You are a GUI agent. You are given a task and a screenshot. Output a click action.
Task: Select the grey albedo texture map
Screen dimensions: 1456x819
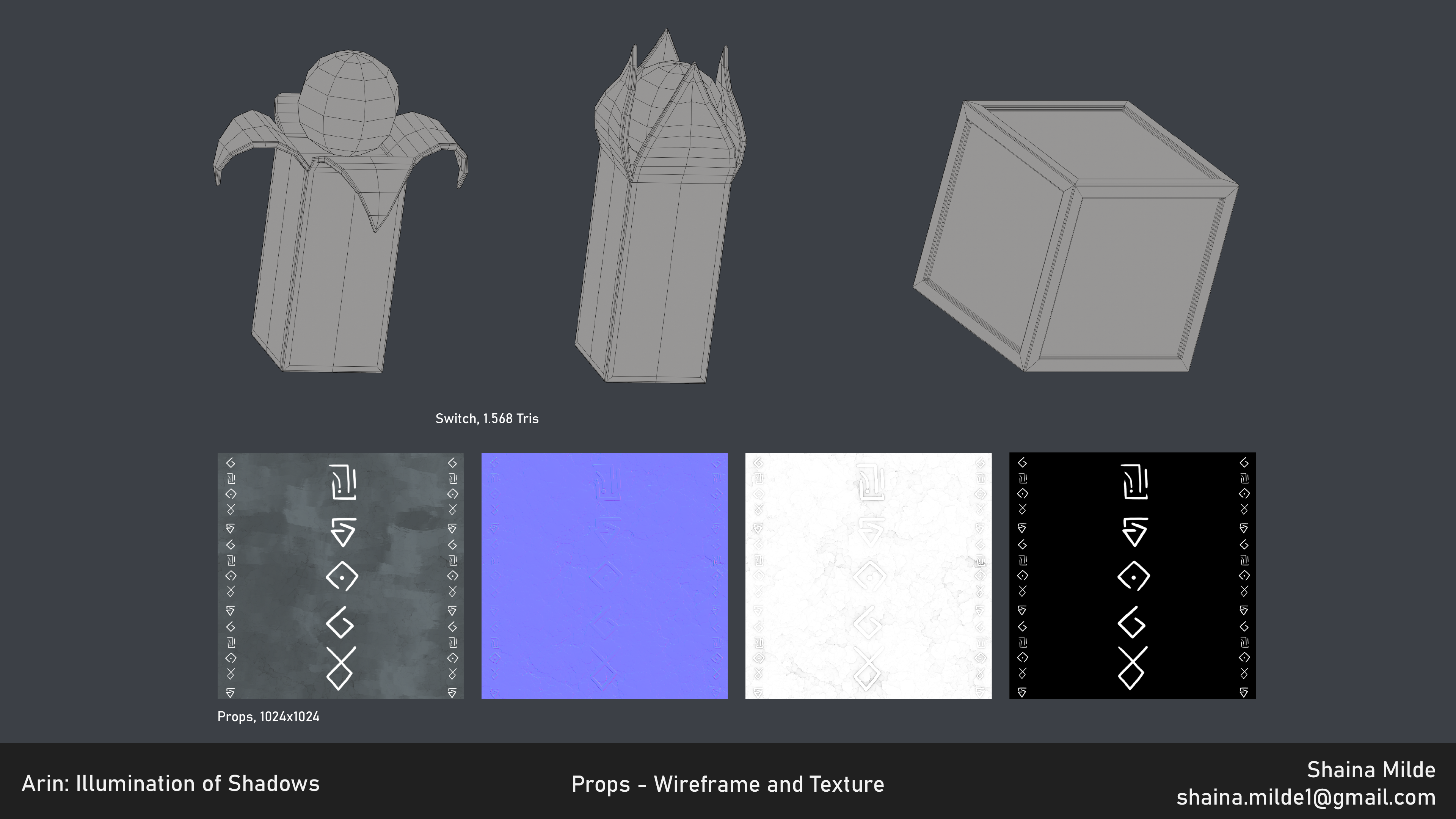click(341, 576)
